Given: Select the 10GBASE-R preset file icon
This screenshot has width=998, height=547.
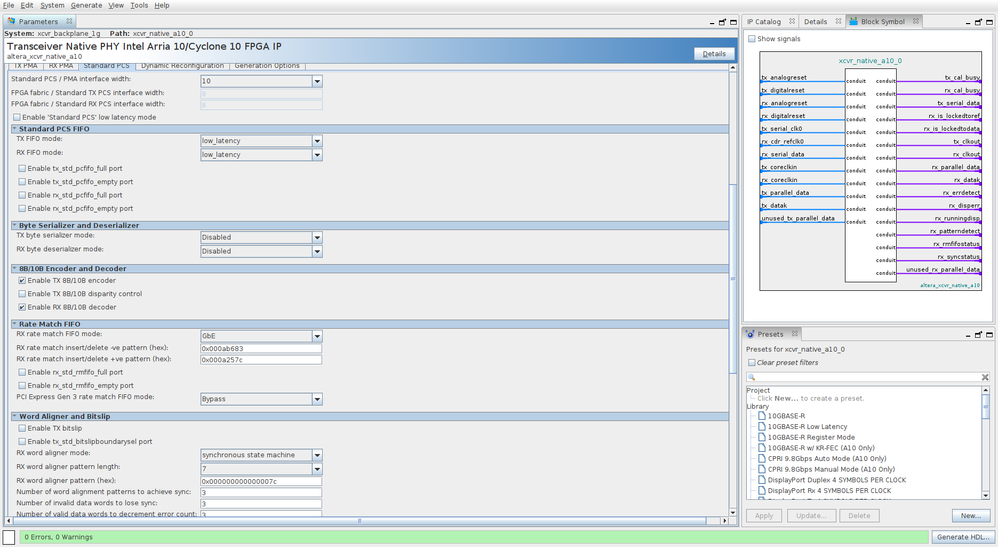Looking at the screenshot, I should [761, 416].
